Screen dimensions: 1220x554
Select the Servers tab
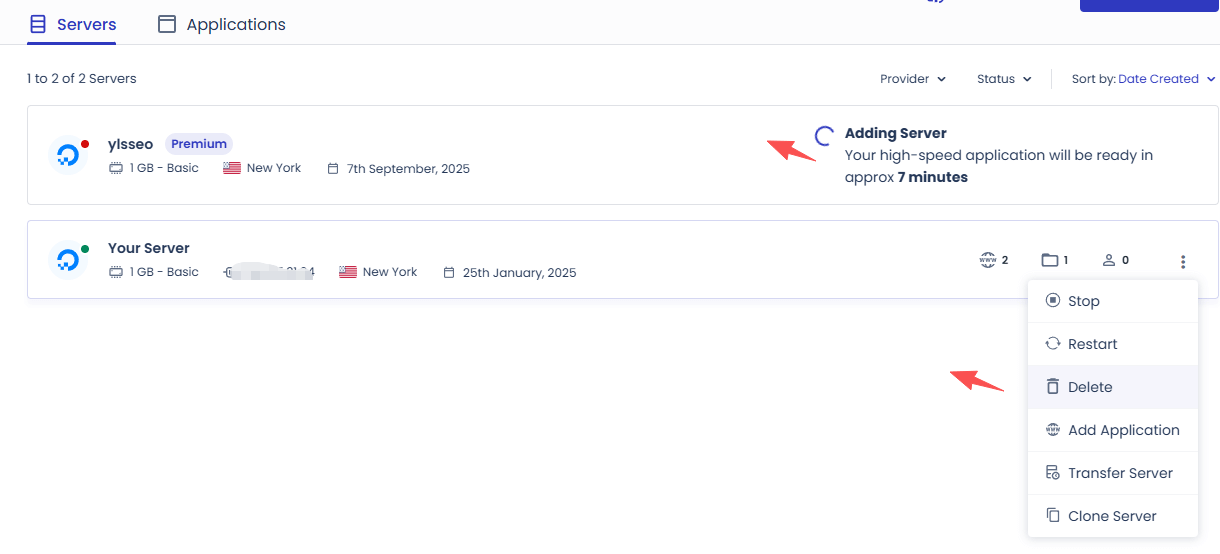pos(72,24)
